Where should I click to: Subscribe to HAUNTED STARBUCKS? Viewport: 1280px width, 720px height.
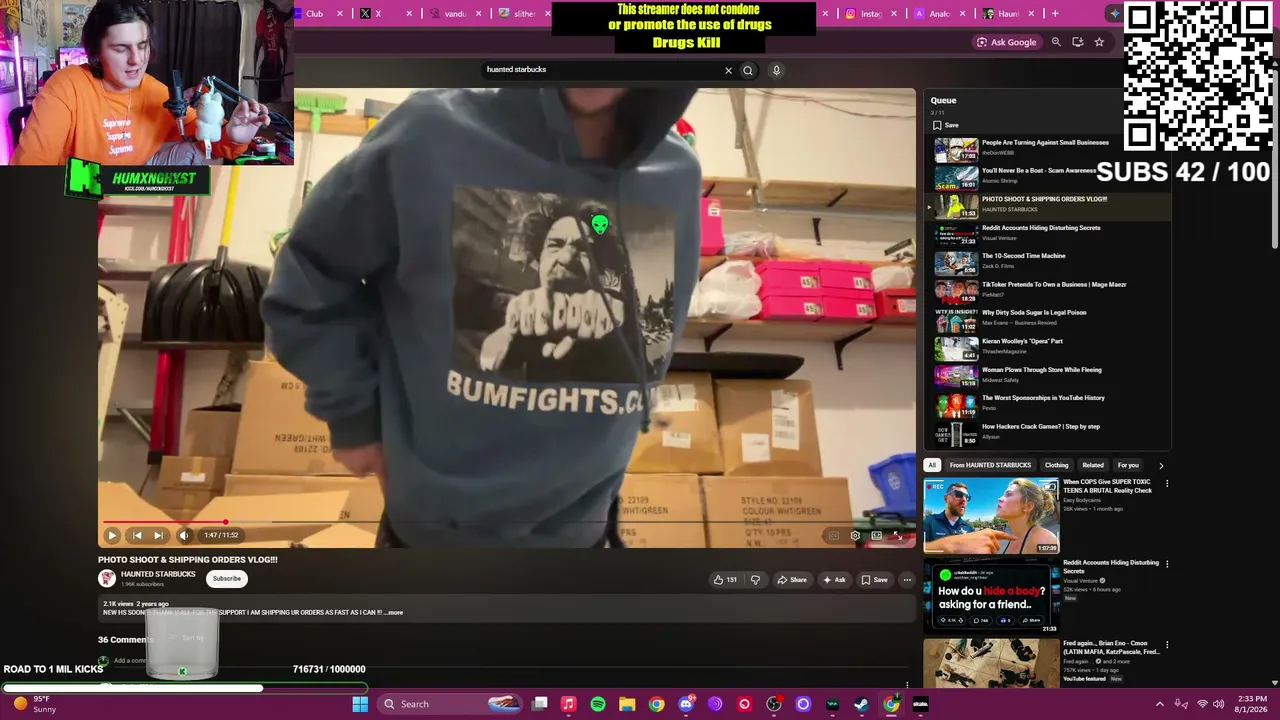click(x=227, y=578)
